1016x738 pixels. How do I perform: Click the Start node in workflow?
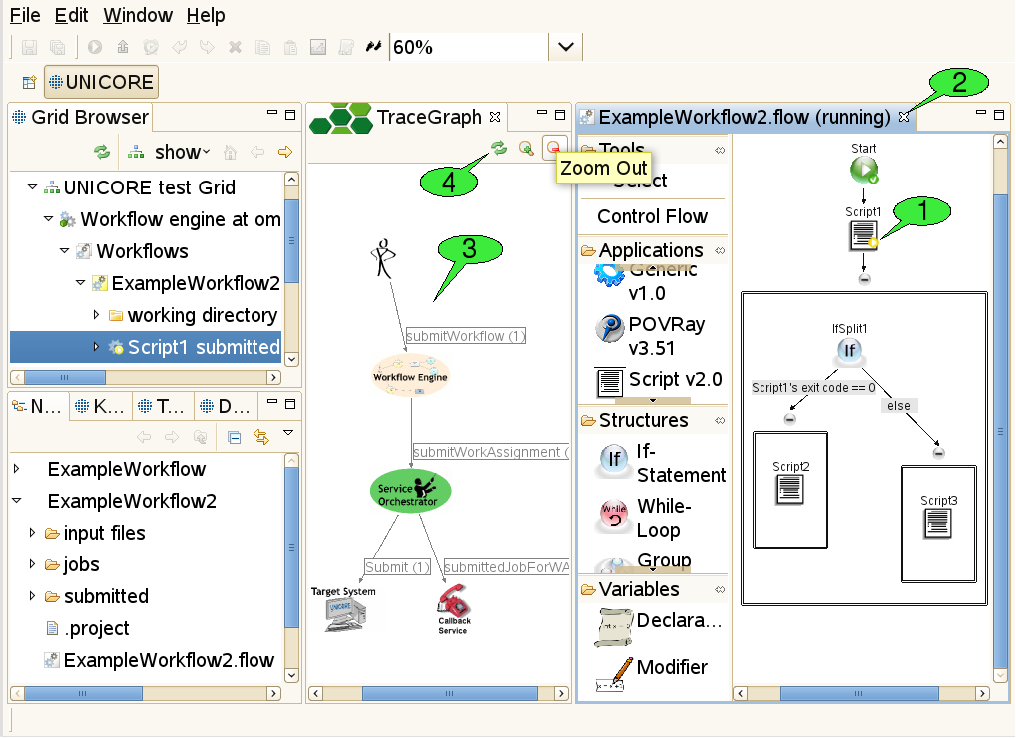(864, 171)
